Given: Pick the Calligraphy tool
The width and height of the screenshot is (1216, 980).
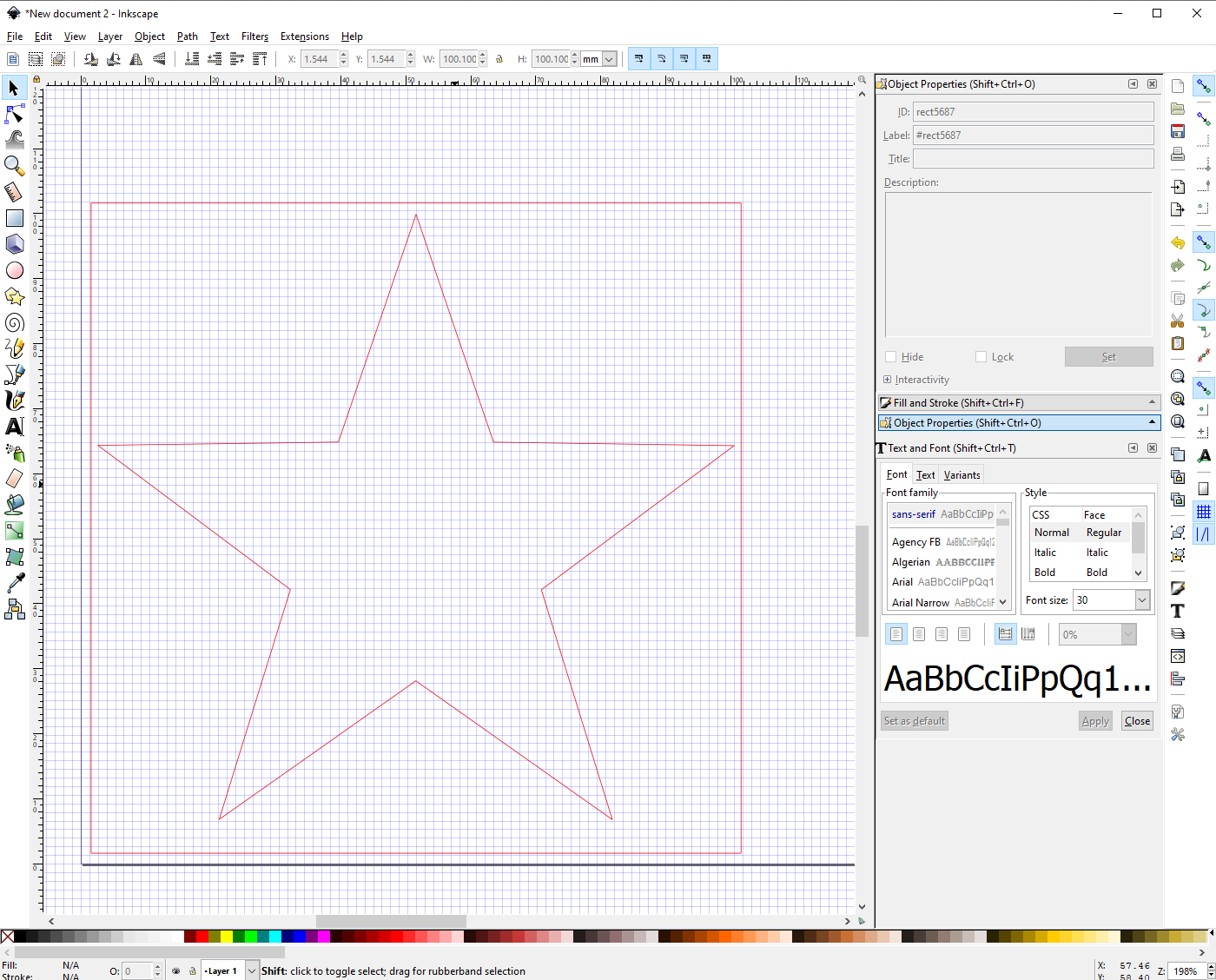Looking at the screenshot, I should point(14,401).
